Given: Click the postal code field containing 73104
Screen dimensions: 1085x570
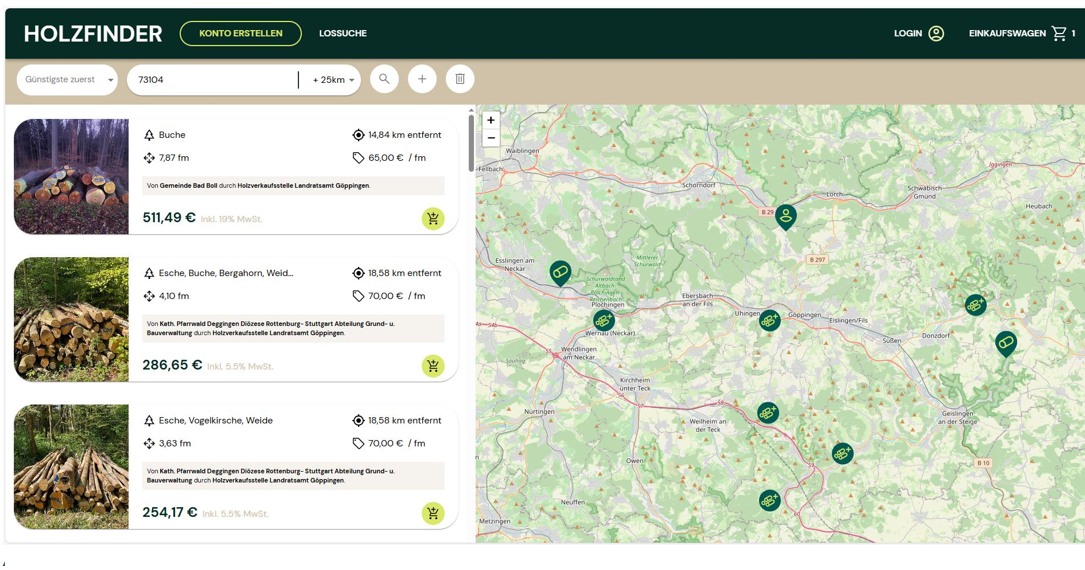Looking at the screenshot, I should click(x=212, y=80).
